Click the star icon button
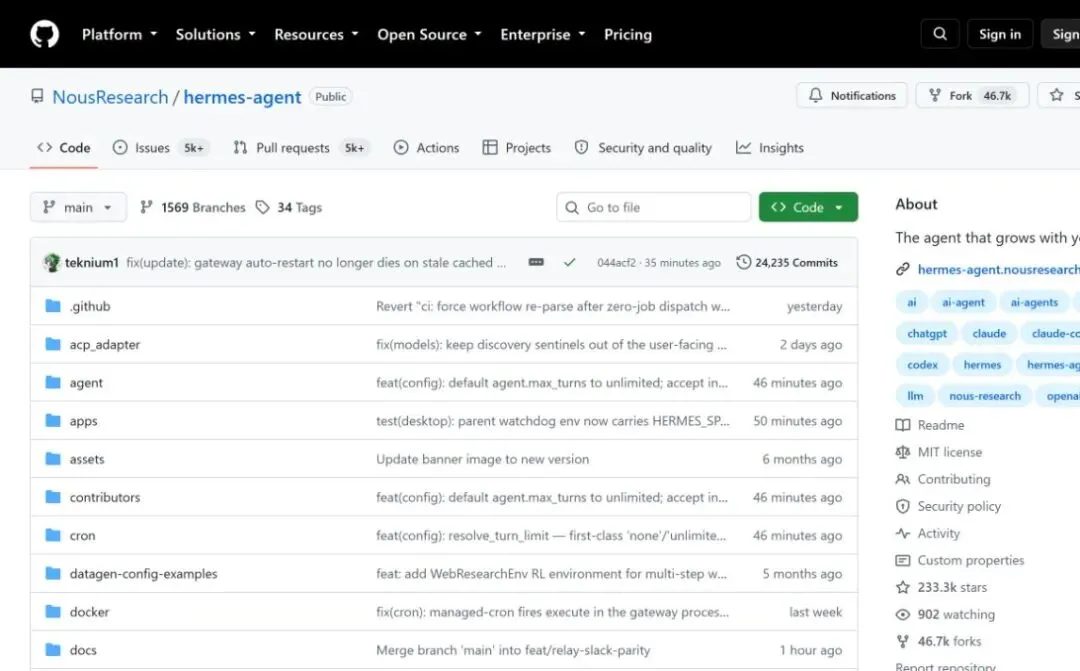 click(x=1057, y=95)
